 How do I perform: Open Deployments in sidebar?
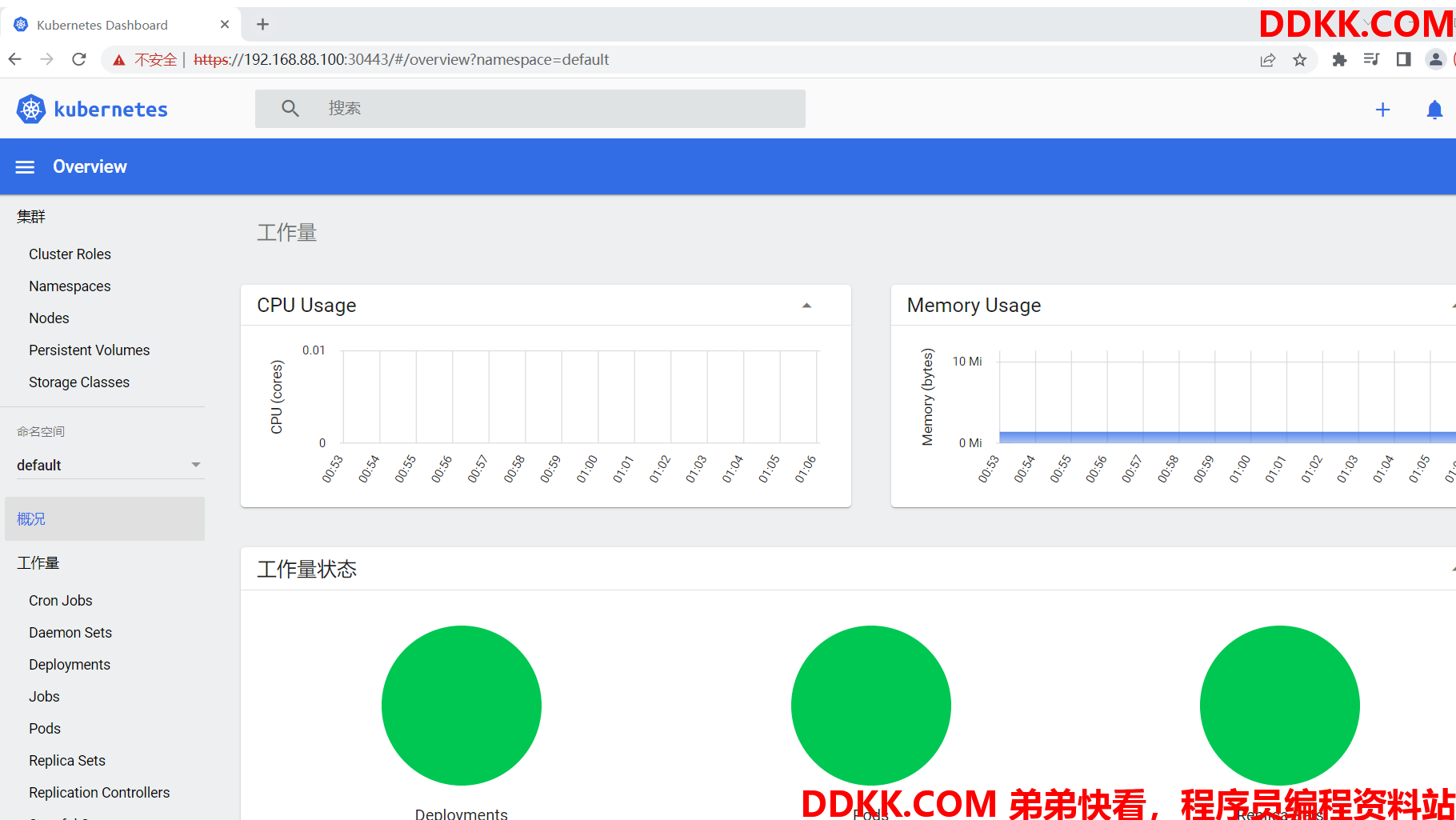tap(70, 665)
